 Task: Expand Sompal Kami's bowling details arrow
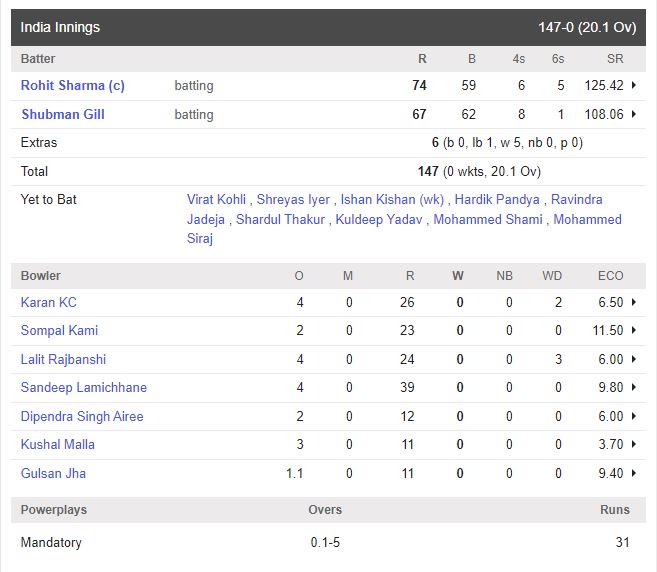pyautogui.click(x=634, y=331)
